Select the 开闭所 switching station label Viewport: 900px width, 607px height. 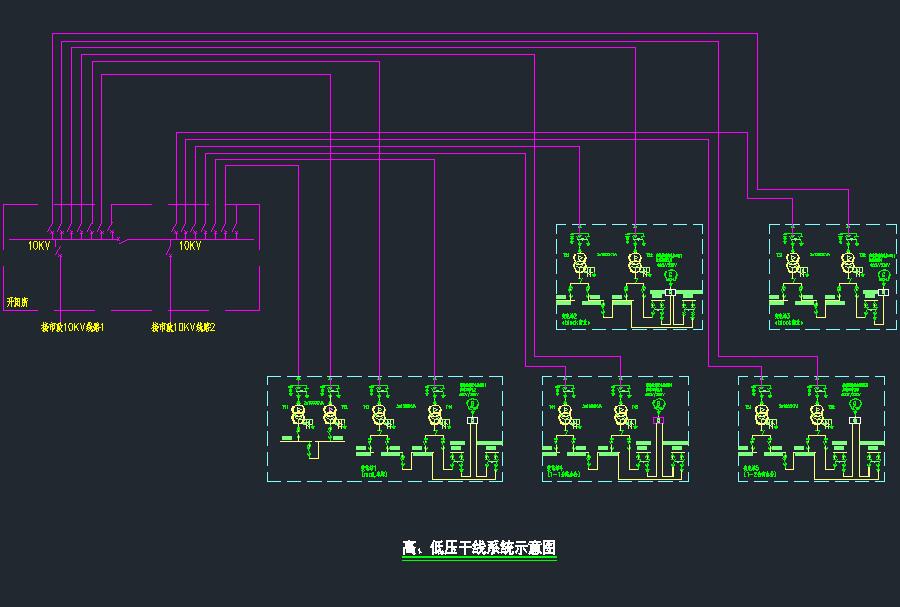click(x=17, y=301)
